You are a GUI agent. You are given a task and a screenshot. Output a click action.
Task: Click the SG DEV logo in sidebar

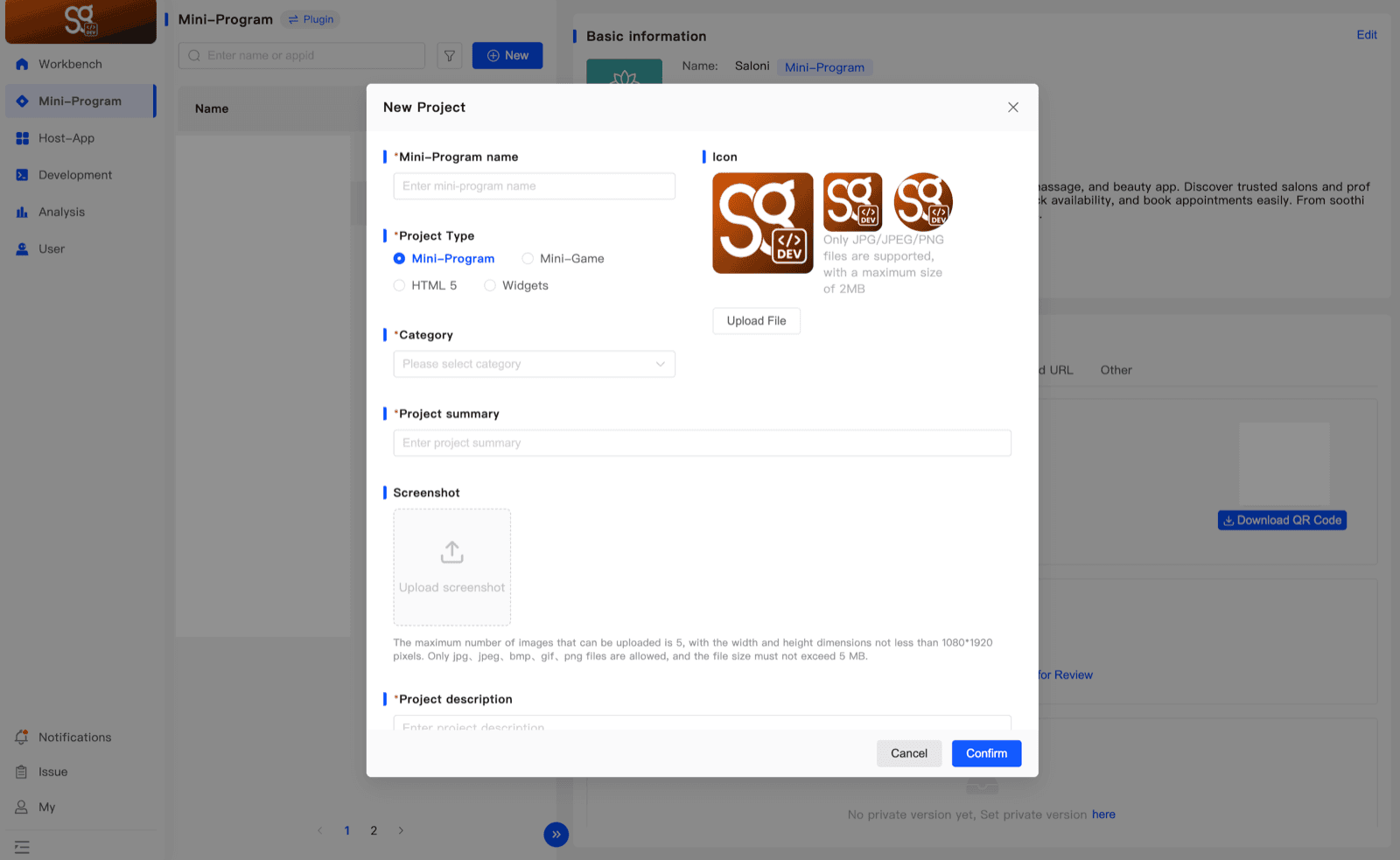click(x=80, y=21)
